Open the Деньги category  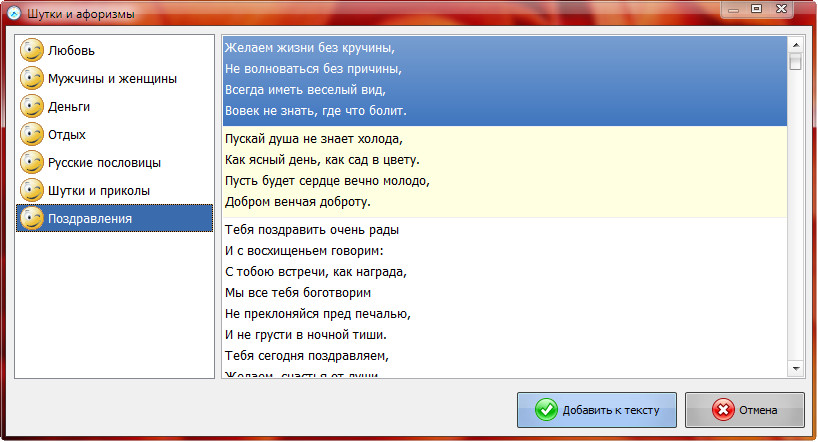pos(69,106)
